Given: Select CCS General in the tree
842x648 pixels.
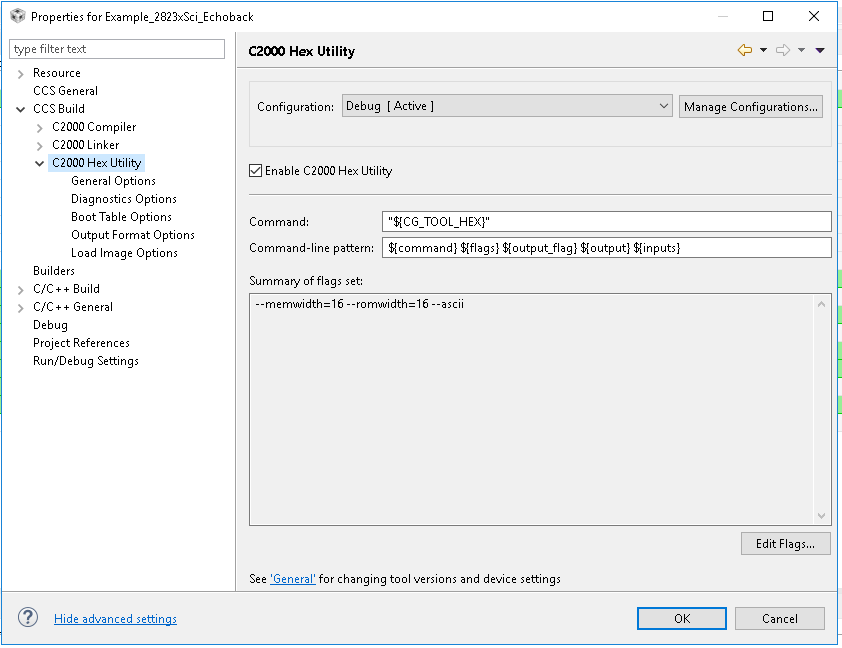Looking at the screenshot, I should pyautogui.click(x=66, y=91).
